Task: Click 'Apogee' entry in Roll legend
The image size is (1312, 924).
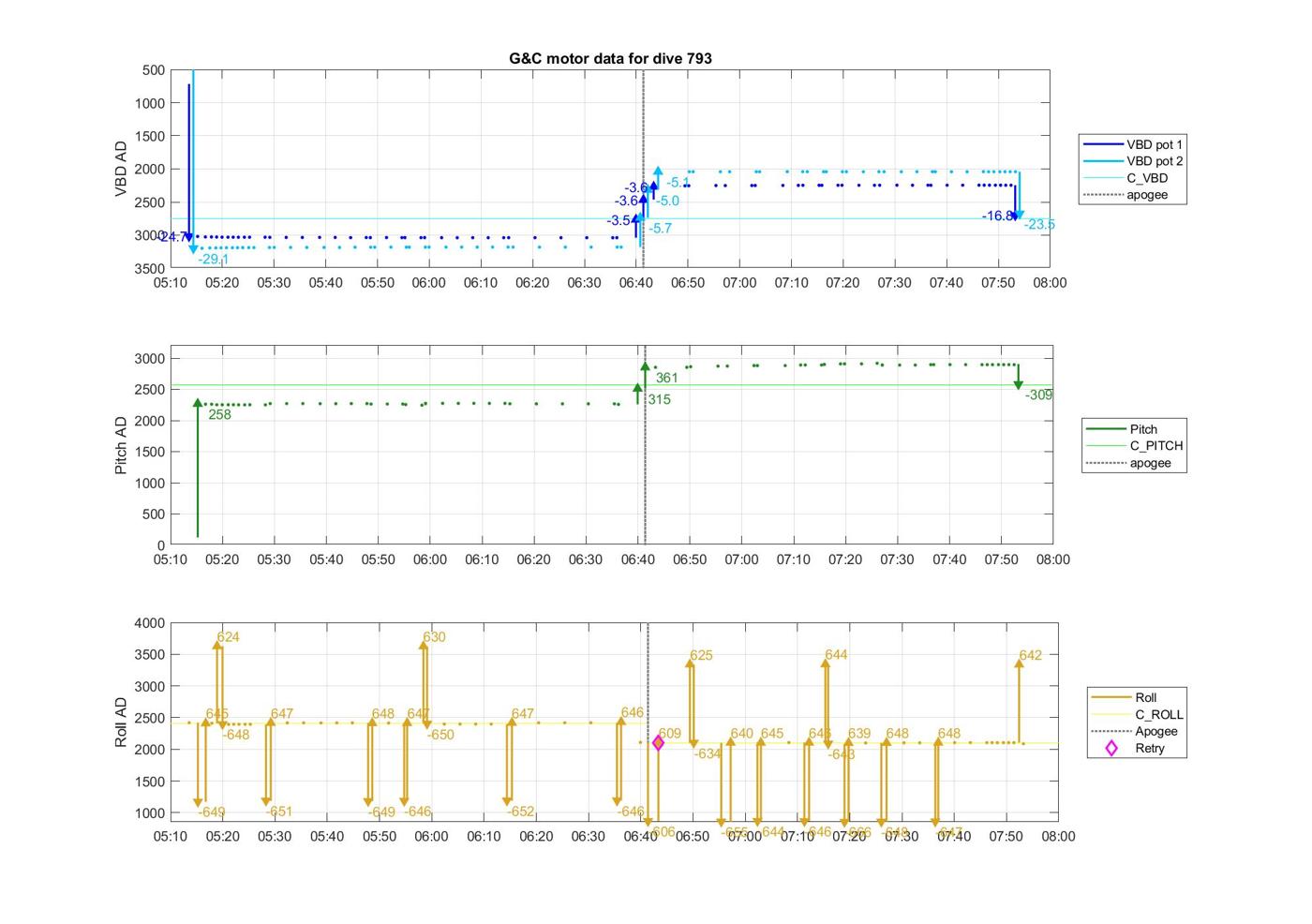Action: [1135, 731]
